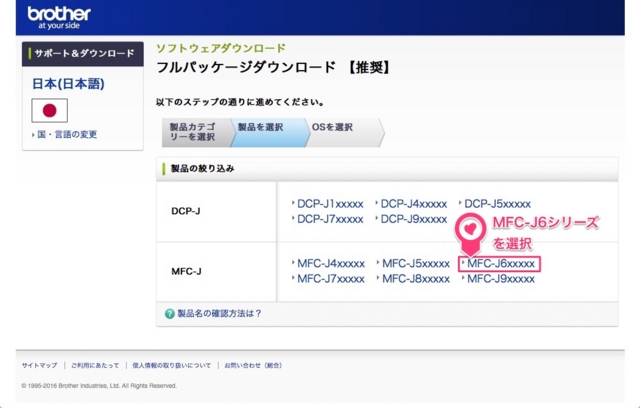
Task: Select DCP-J9xxxxx product series
Action: coord(413,219)
